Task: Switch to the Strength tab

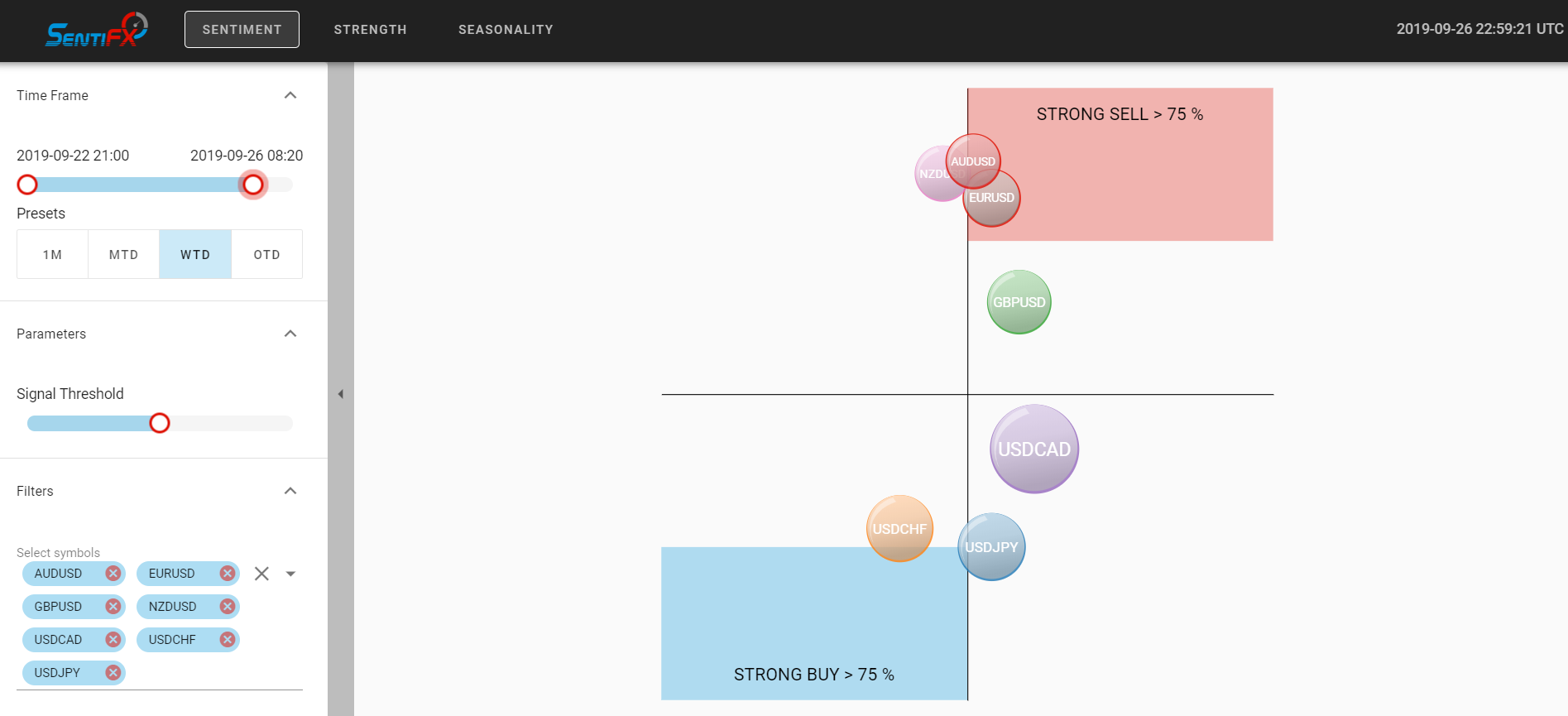Action: [371, 30]
